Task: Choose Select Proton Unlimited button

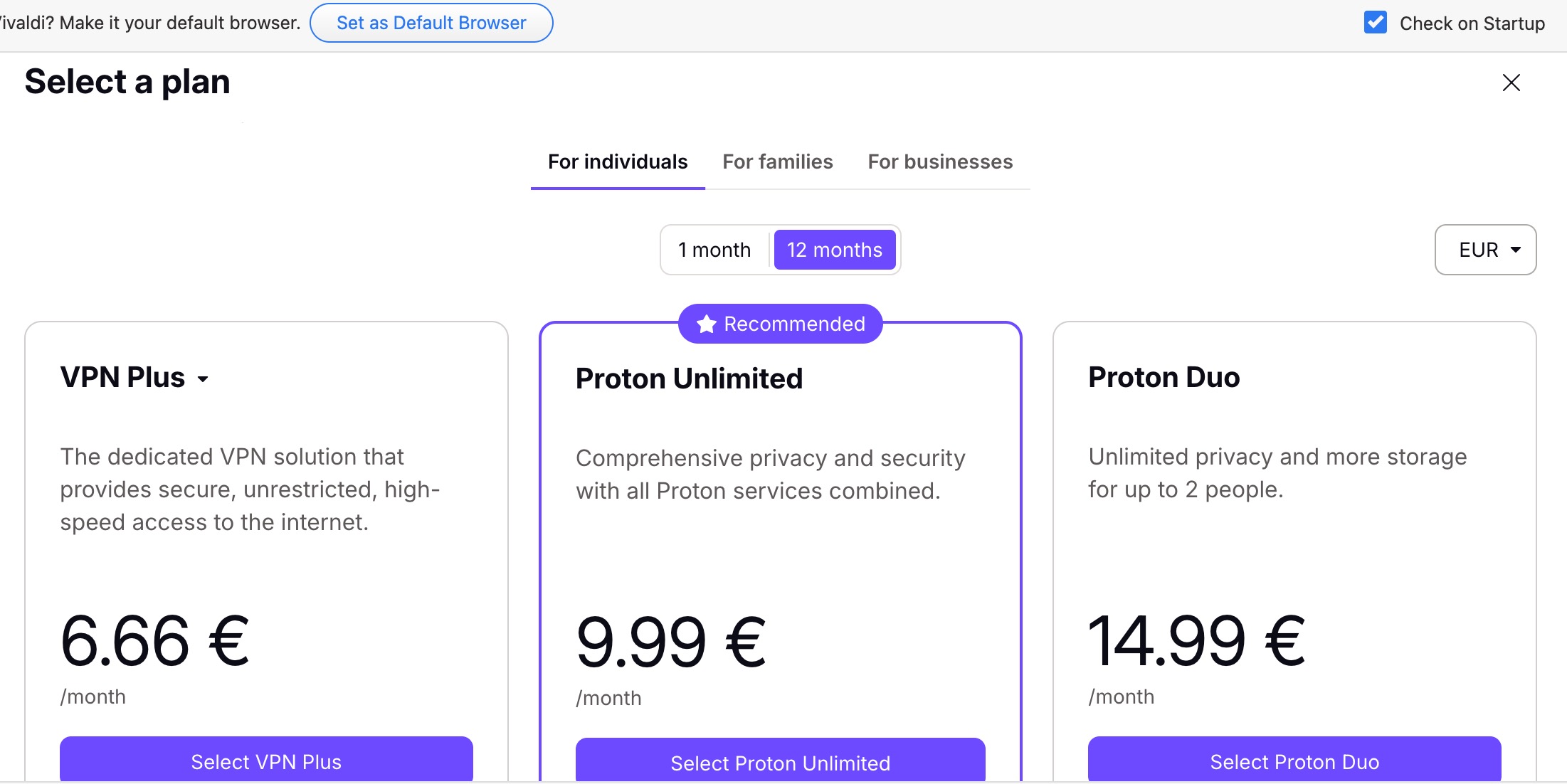Action: 780,763
